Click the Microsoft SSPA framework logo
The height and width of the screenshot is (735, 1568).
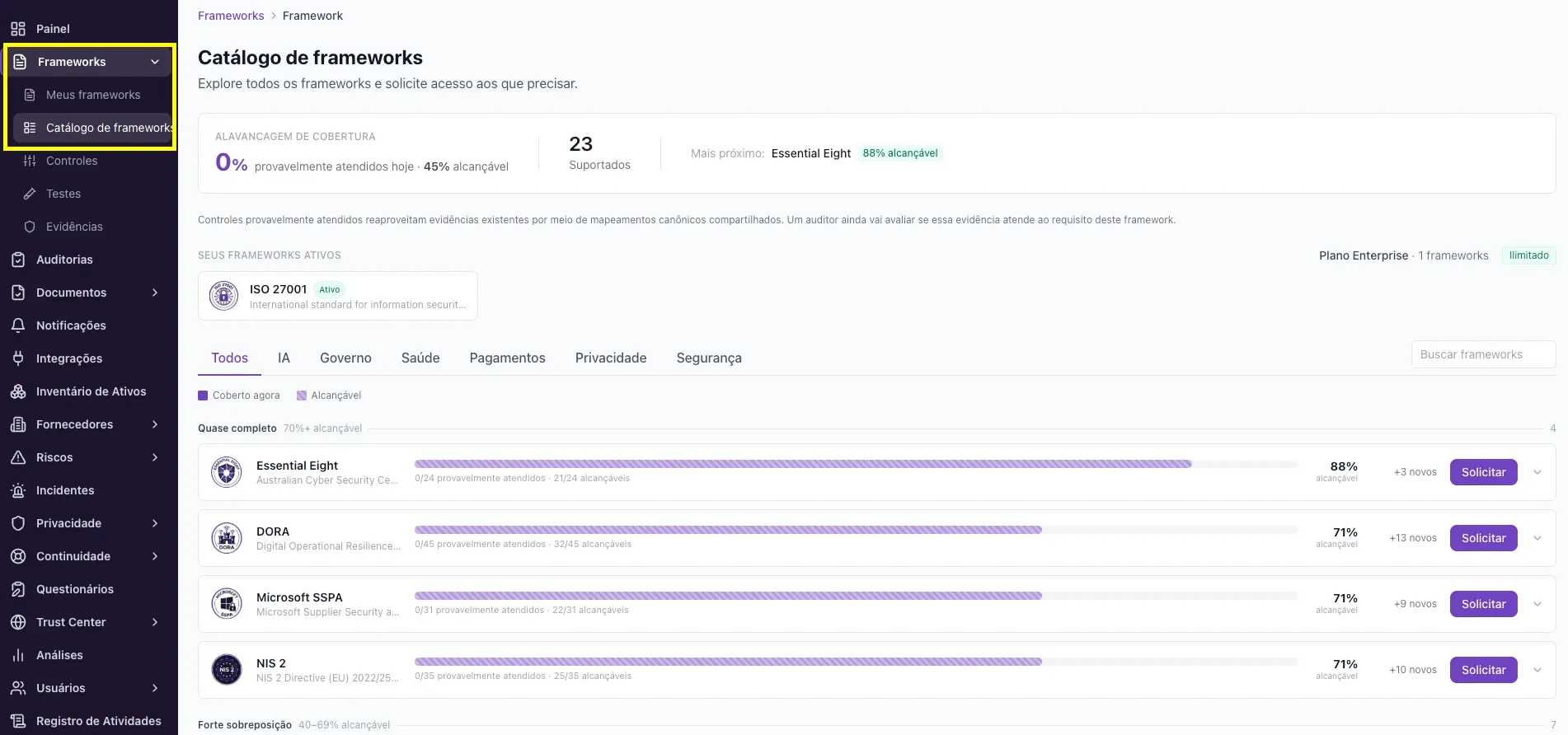point(227,604)
